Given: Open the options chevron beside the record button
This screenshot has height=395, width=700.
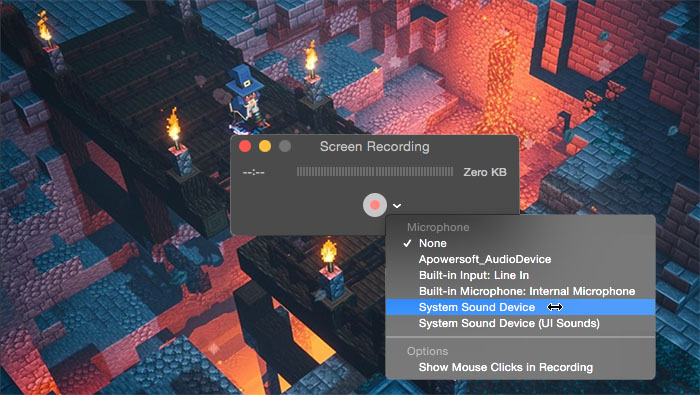Looking at the screenshot, I should tap(397, 206).
